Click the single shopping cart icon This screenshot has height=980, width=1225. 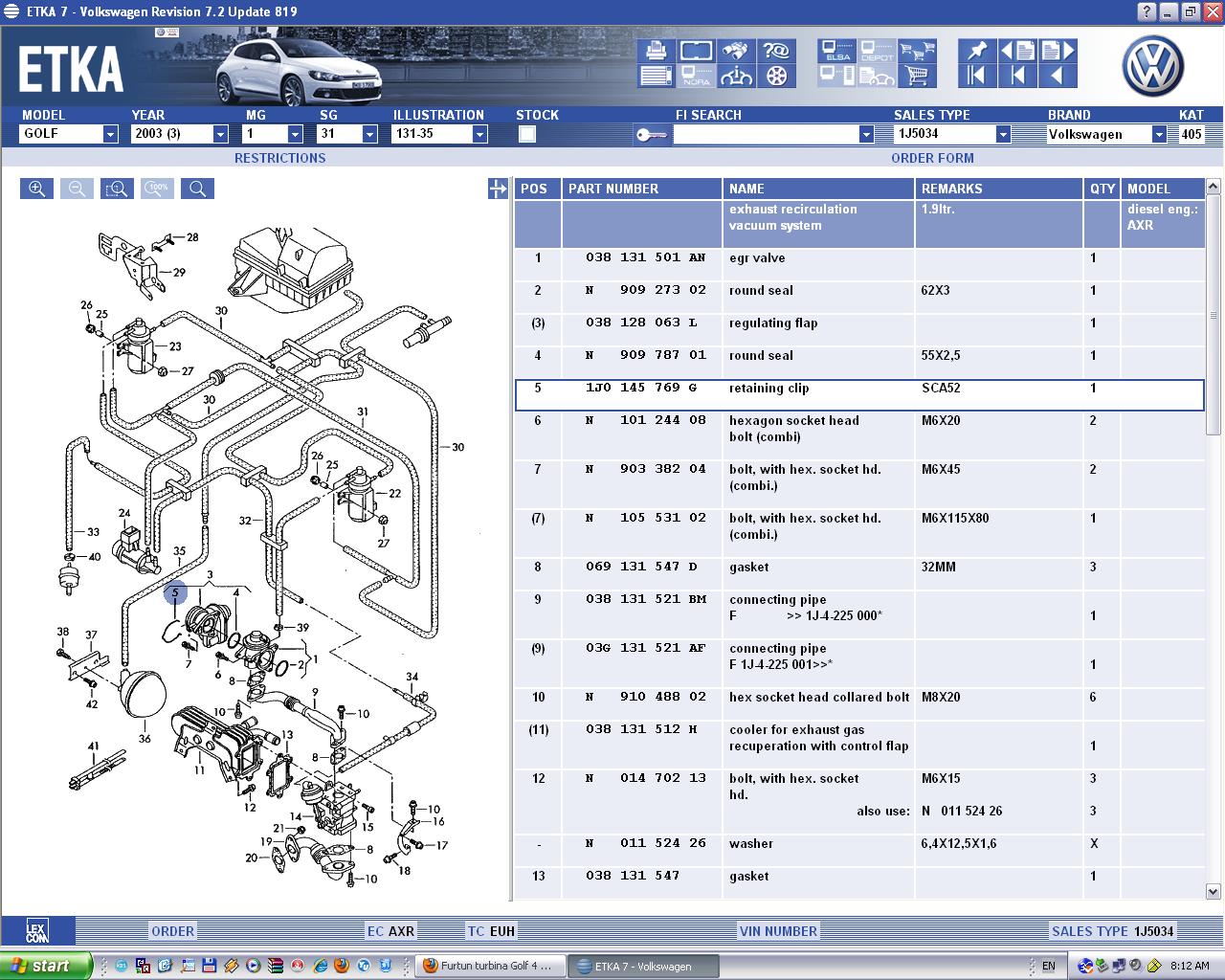pos(917,76)
